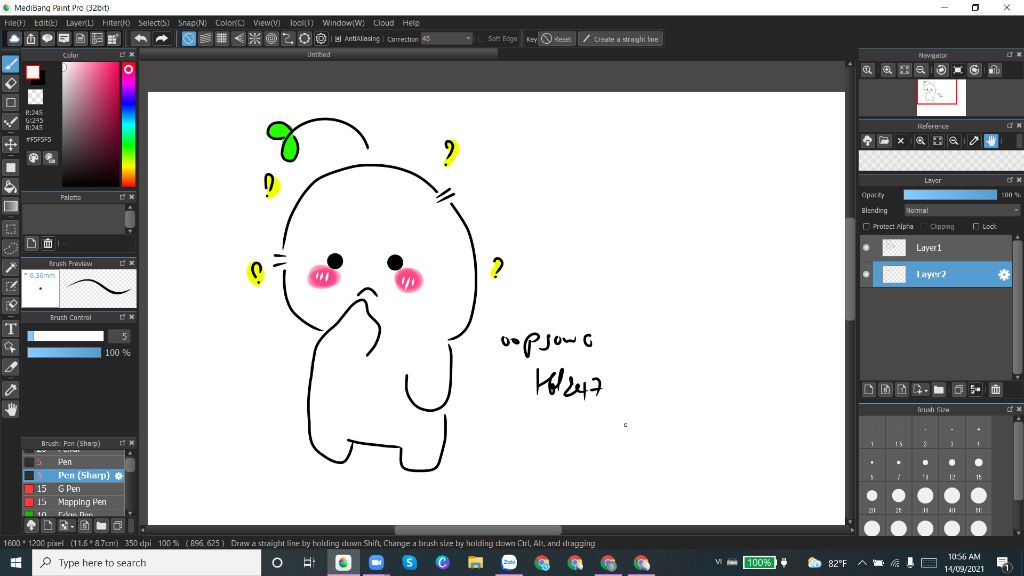
Task: Select the Mapping Pen brush
Action: point(74,502)
